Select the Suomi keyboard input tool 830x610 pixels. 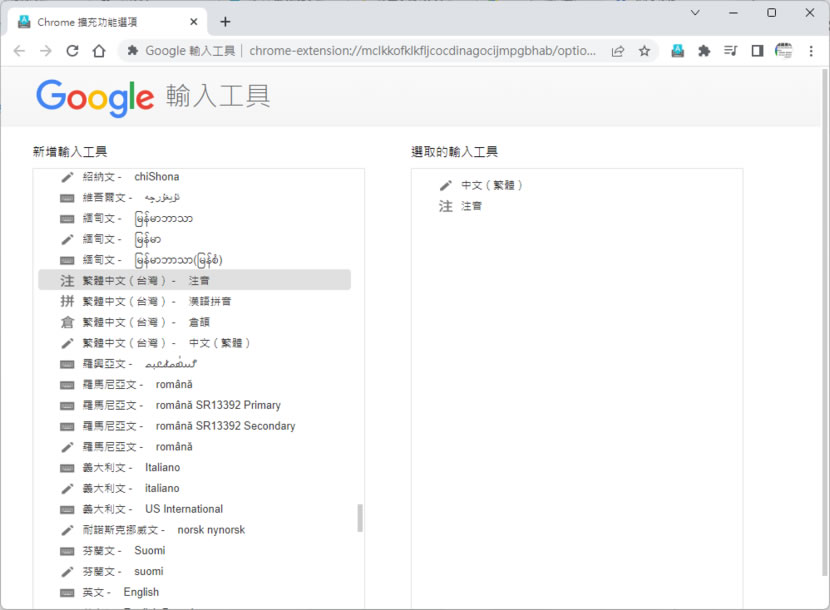195,551
